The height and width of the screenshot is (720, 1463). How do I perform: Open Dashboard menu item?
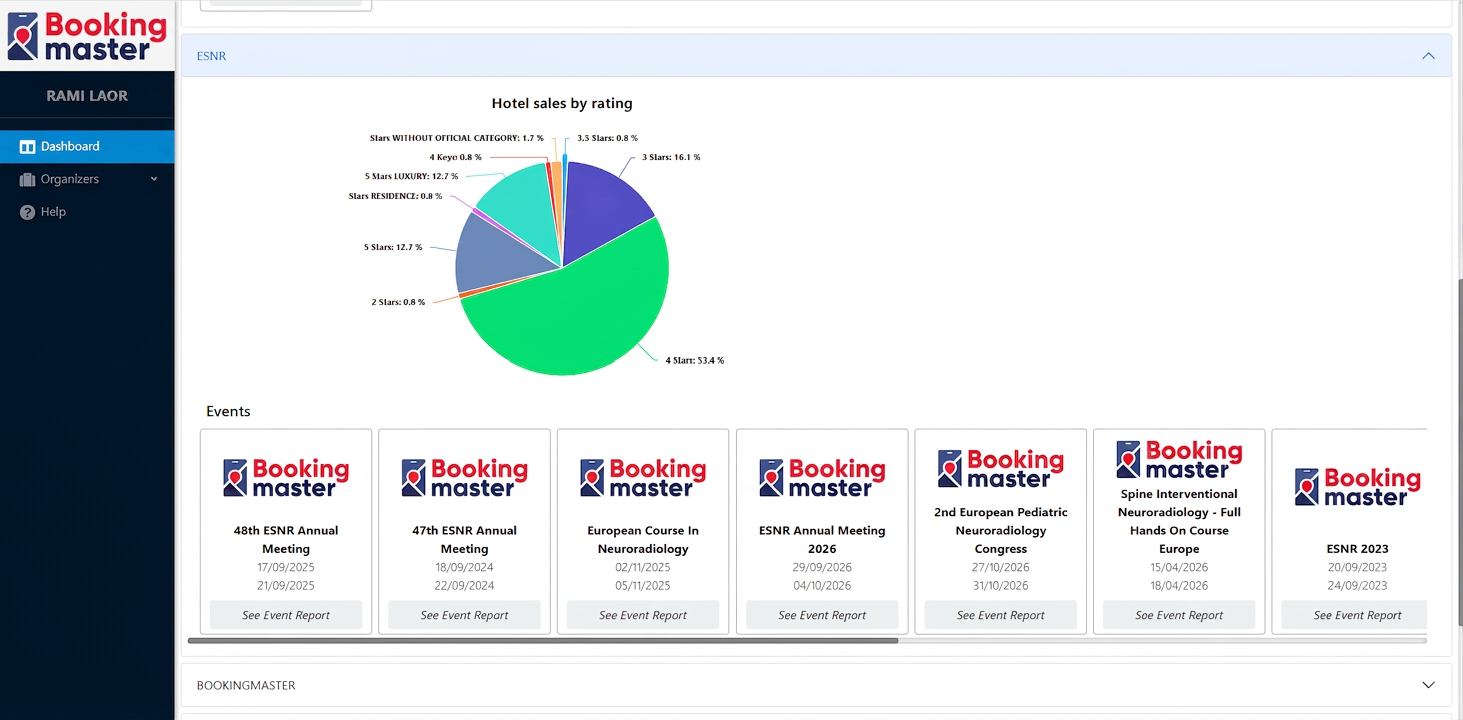coord(87,146)
